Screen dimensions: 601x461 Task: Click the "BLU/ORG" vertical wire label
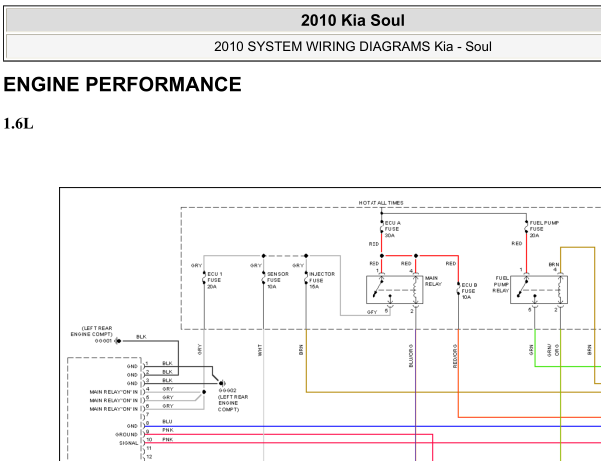pyautogui.click(x=411, y=356)
